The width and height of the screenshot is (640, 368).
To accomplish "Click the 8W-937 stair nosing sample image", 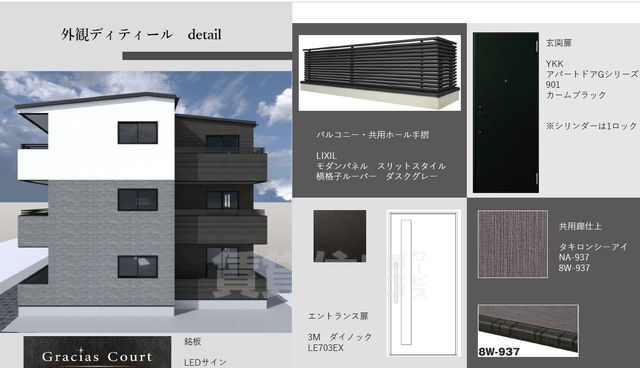I will point(528,331).
